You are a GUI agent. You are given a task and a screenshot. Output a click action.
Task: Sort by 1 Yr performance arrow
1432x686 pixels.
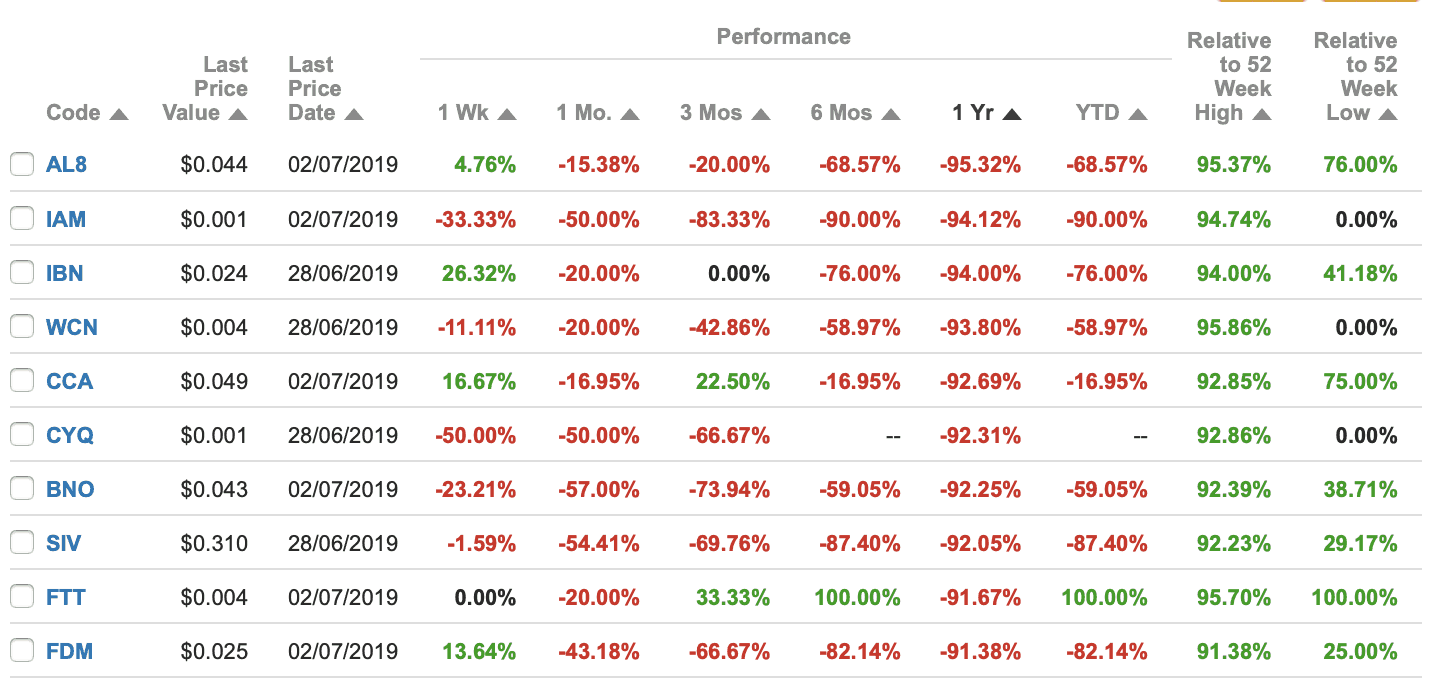[x=1012, y=115]
